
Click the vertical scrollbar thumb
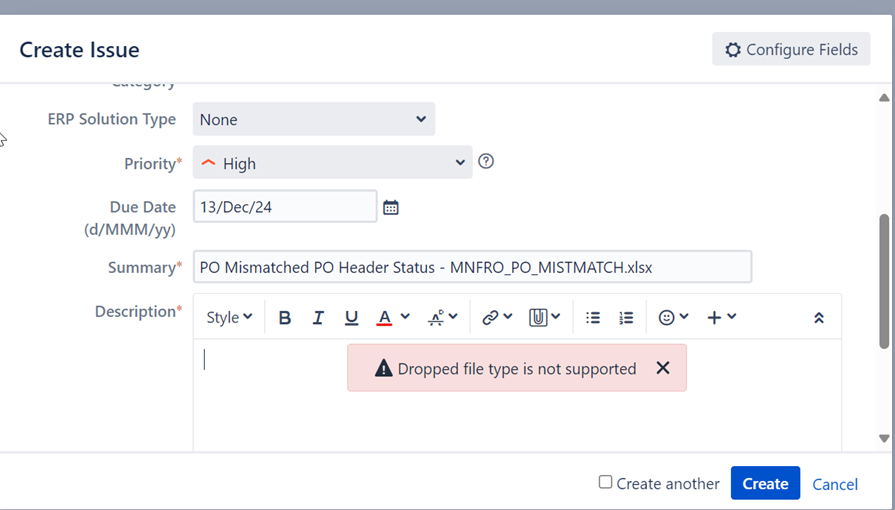coord(884,281)
